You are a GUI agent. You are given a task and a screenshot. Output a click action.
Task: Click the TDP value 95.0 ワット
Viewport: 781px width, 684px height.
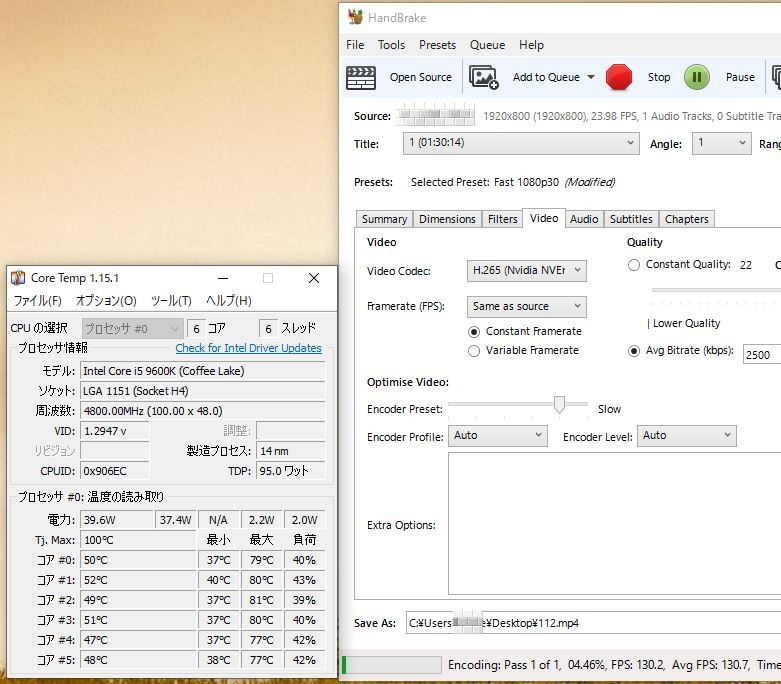[x=291, y=471]
